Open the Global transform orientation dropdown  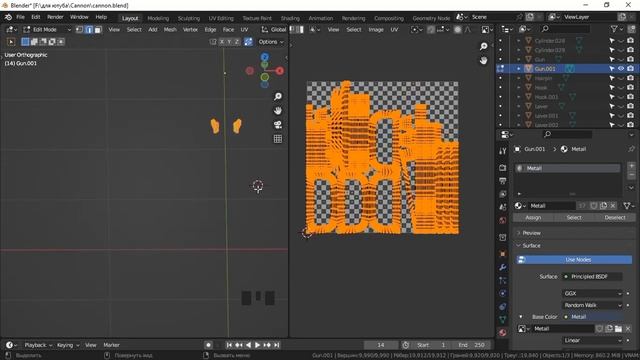(x=274, y=29)
